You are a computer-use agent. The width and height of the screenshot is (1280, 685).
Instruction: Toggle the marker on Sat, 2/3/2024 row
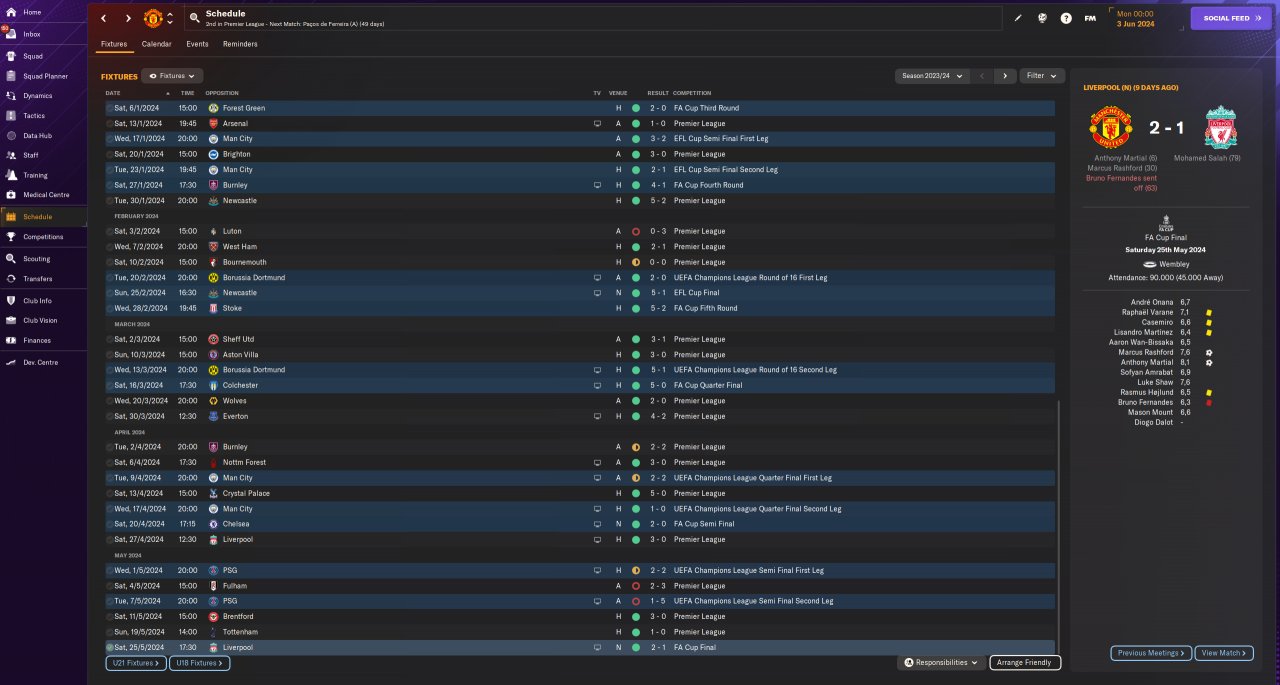110,339
